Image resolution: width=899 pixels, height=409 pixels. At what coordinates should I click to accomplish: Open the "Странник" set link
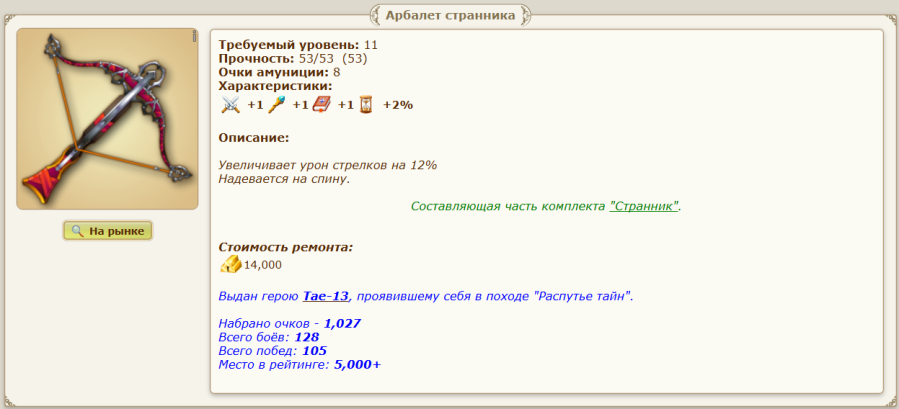click(x=644, y=206)
